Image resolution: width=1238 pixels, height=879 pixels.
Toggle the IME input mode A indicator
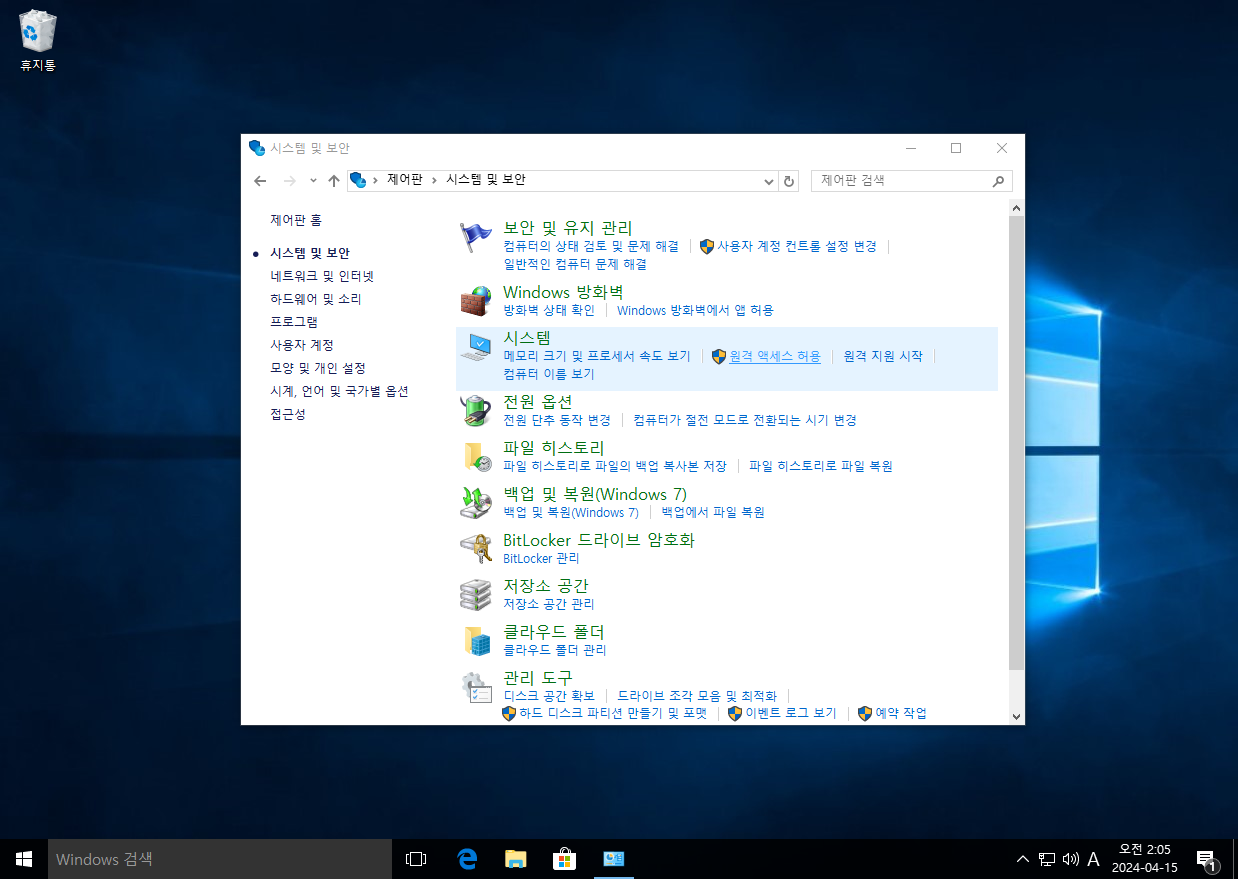(1093, 859)
